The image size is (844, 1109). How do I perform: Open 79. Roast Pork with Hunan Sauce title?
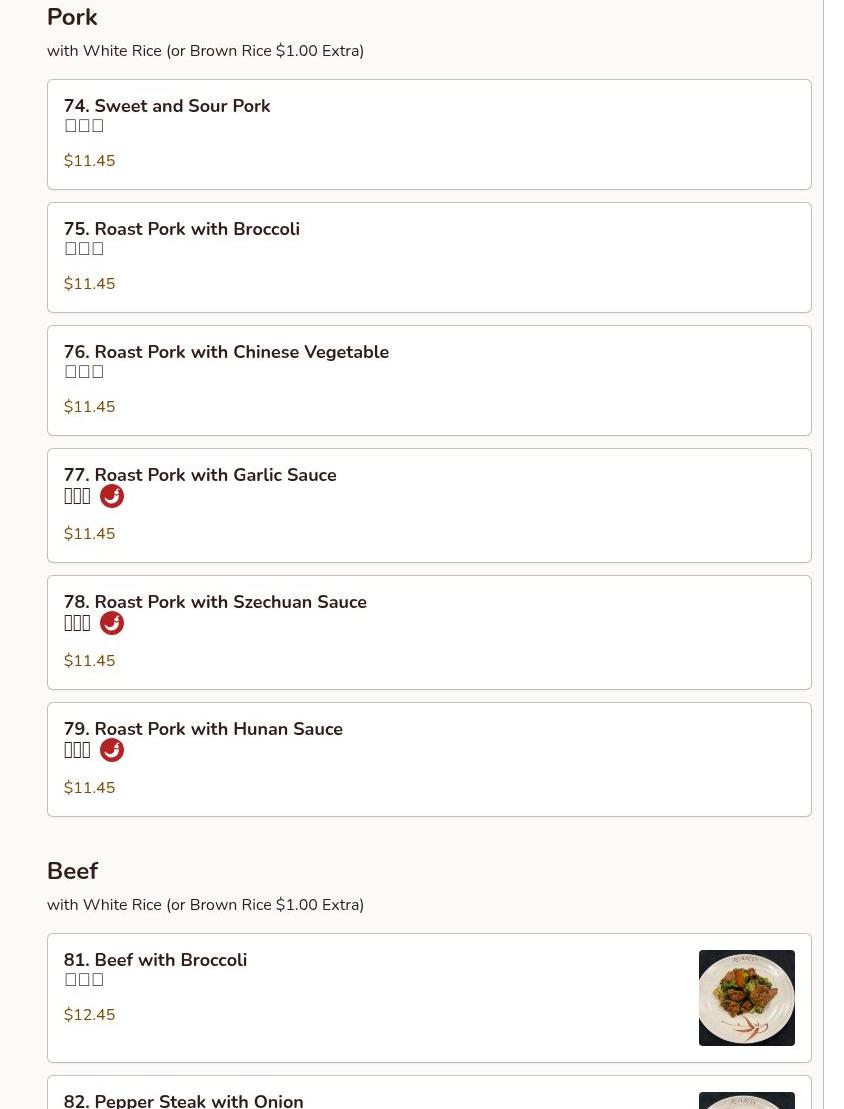203,729
